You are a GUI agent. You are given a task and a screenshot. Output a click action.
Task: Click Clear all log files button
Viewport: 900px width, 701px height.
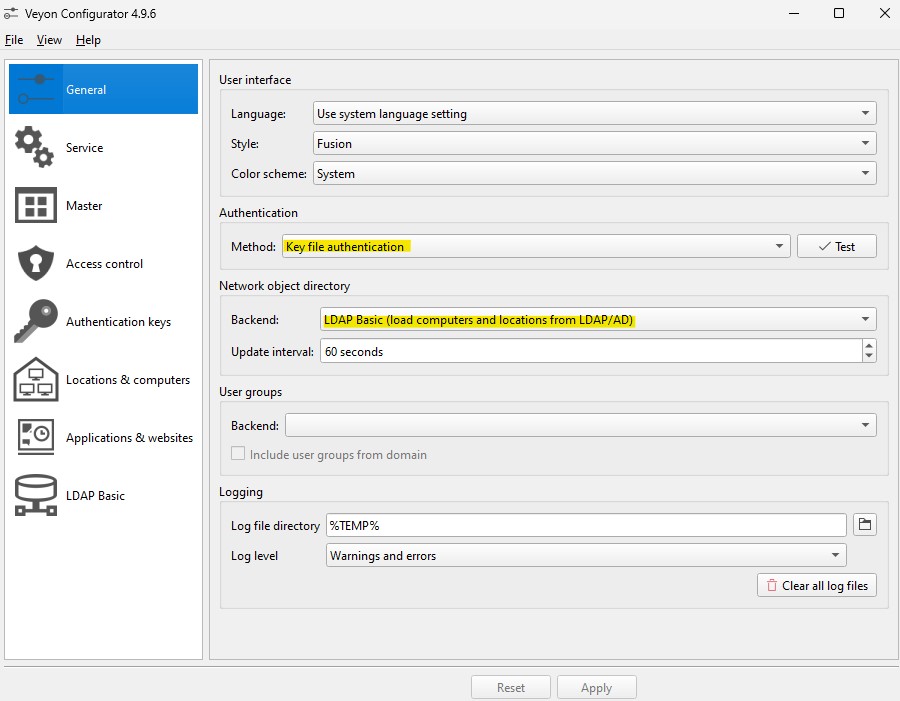point(817,585)
